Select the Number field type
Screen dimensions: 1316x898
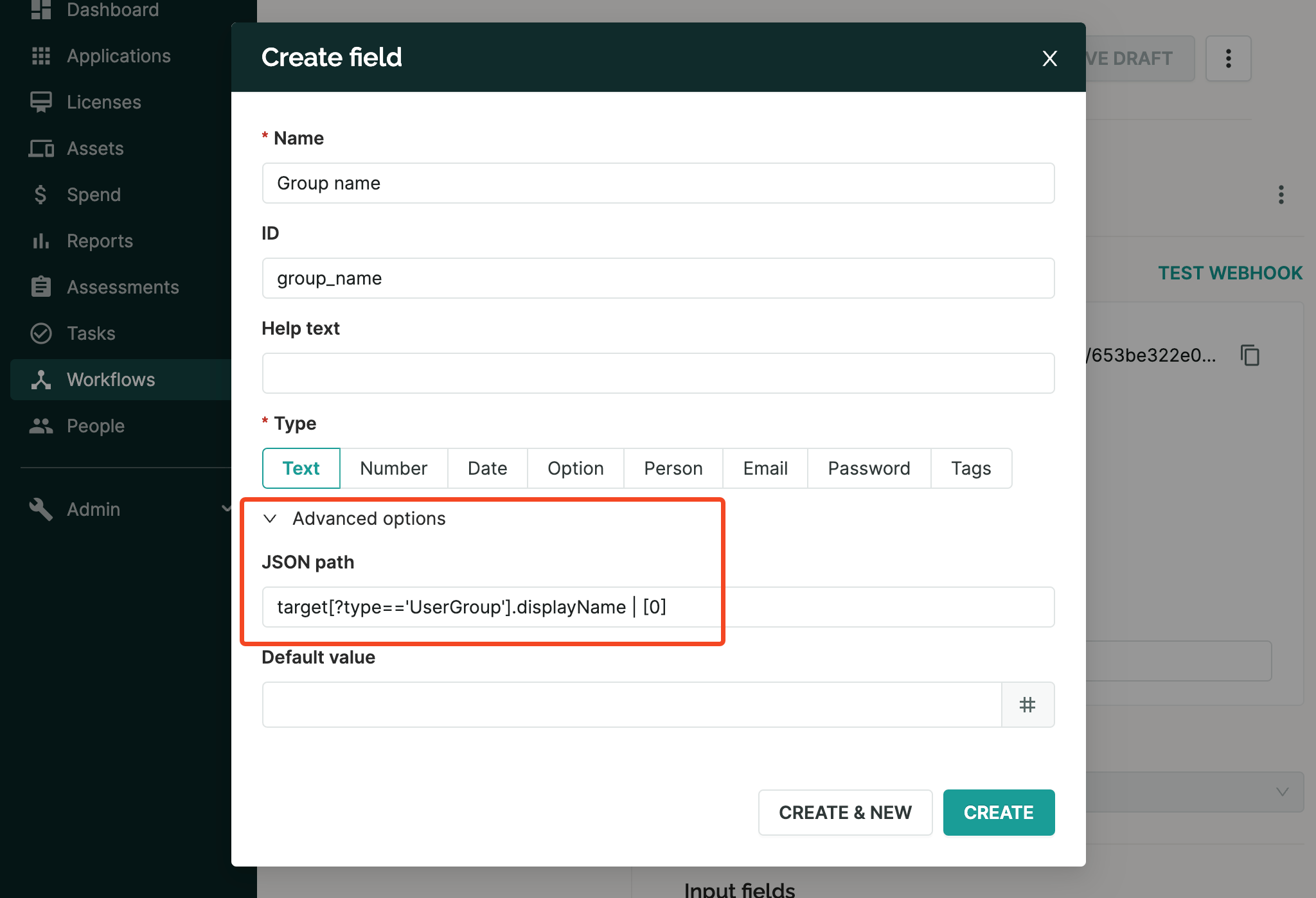[x=394, y=468]
